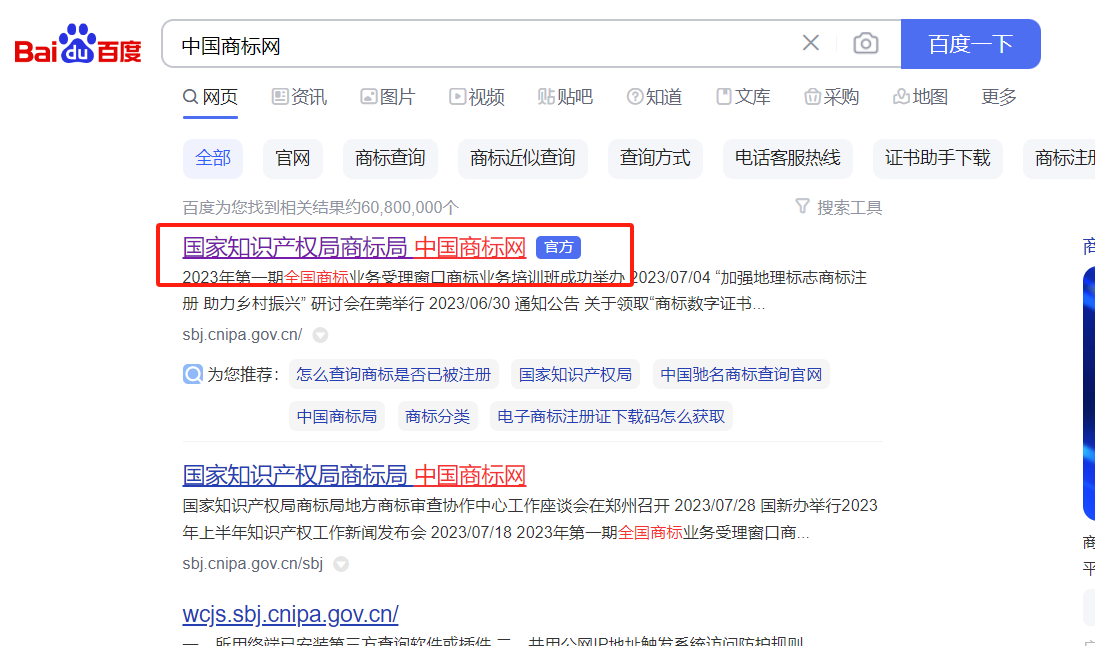Click into the search input field
The height and width of the screenshot is (646, 1095).
[480, 45]
